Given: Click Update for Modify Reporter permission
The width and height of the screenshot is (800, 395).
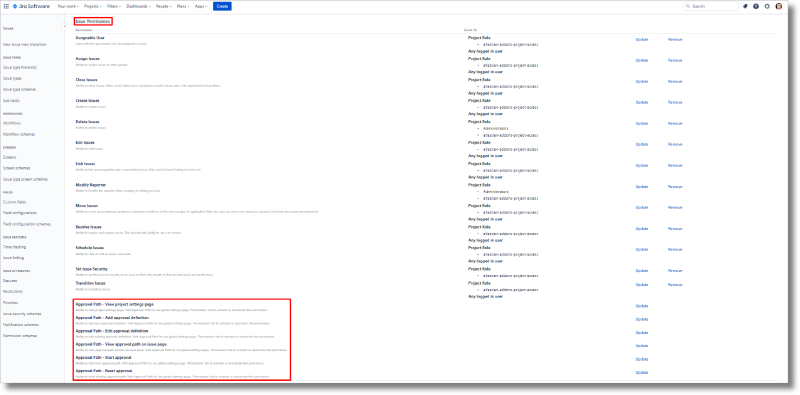Looking at the screenshot, I should click(642, 187).
